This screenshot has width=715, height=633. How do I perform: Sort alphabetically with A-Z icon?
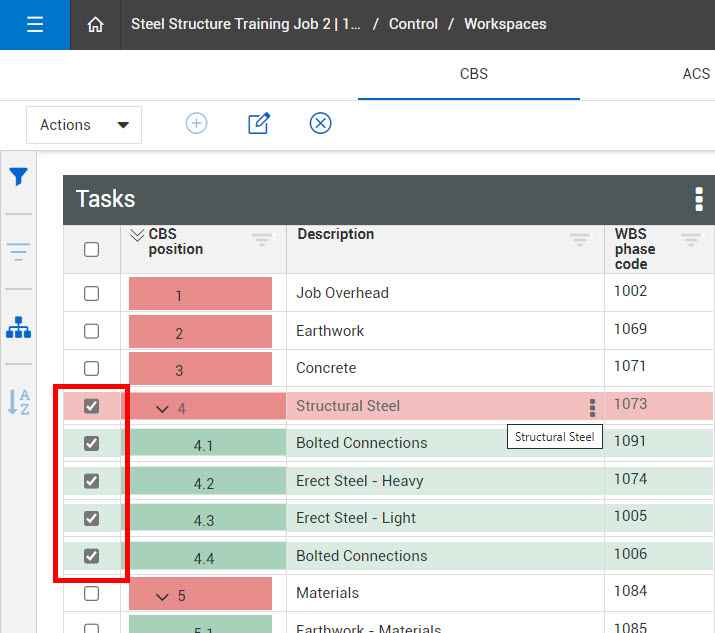[x=18, y=402]
